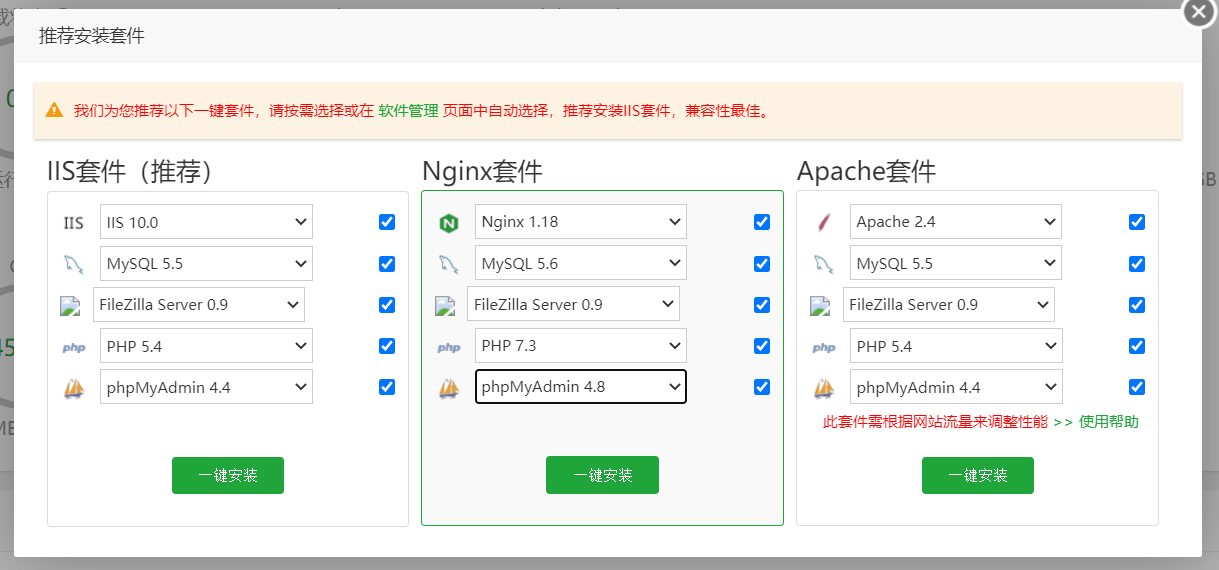Uncheck phpMyAdmin 4.4 in Apache suite
Screen dimensions: 1219x570
pos(1137,387)
